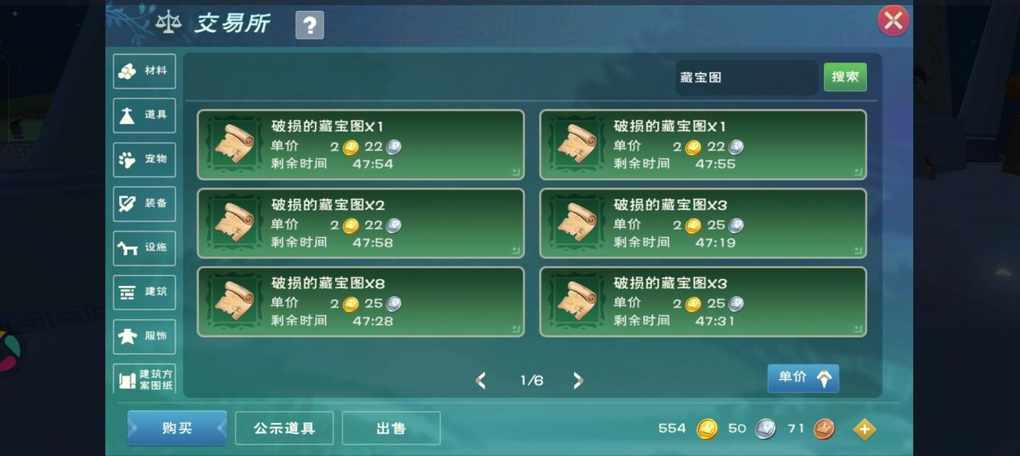Select the 破损的藏宝图X2 listing
The height and width of the screenshot is (456, 1020).
(361, 223)
